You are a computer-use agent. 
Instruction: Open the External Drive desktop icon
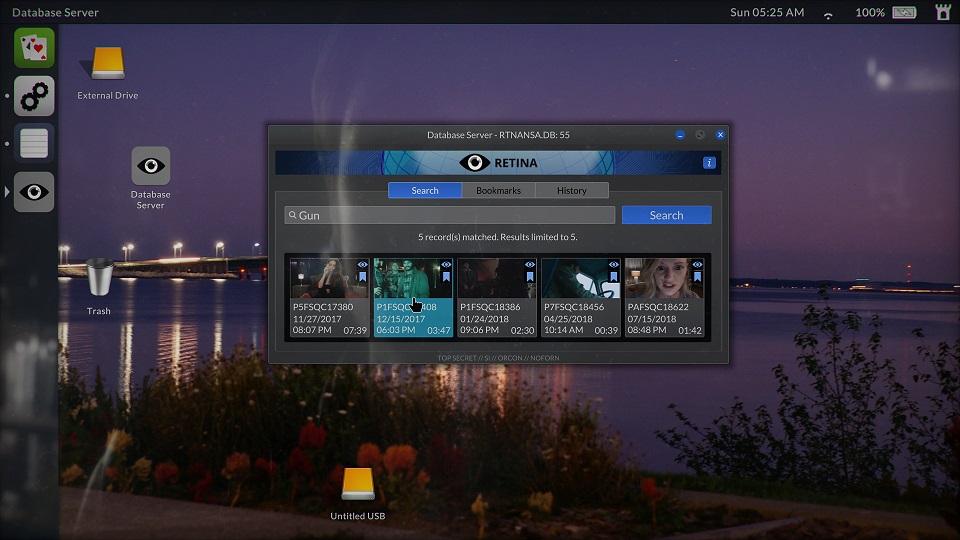[x=108, y=65]
